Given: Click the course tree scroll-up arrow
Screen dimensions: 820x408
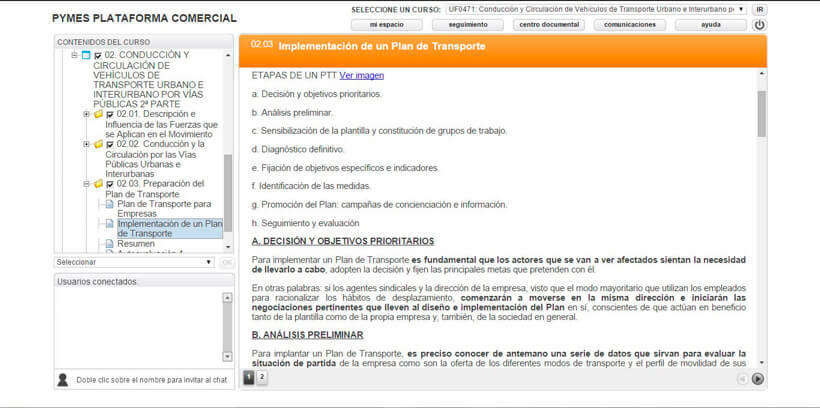Looking at the screenshot, I should (227, 54).
